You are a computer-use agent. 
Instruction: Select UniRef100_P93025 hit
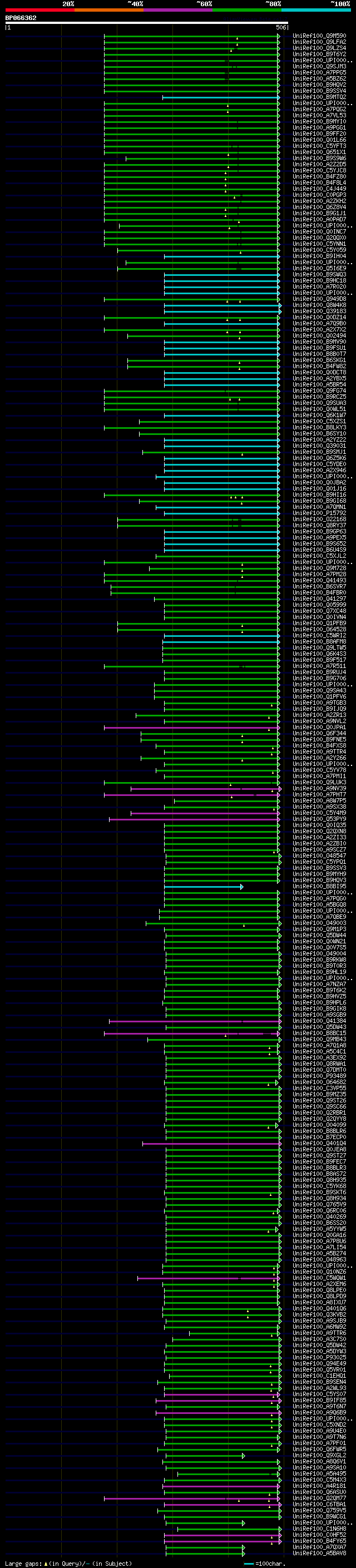319,1357
